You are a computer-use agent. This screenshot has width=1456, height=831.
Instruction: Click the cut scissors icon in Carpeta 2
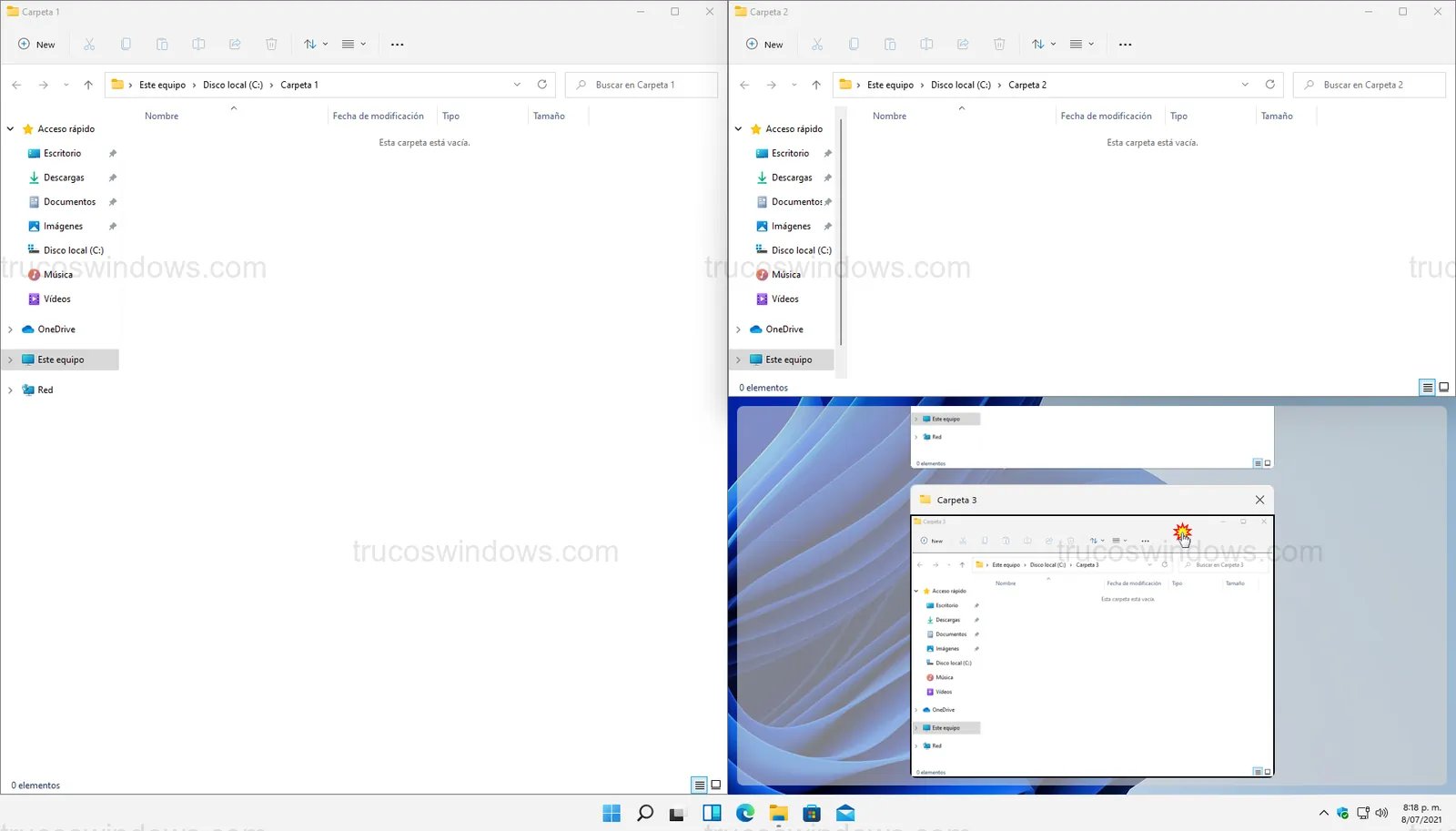click(817, 45)
